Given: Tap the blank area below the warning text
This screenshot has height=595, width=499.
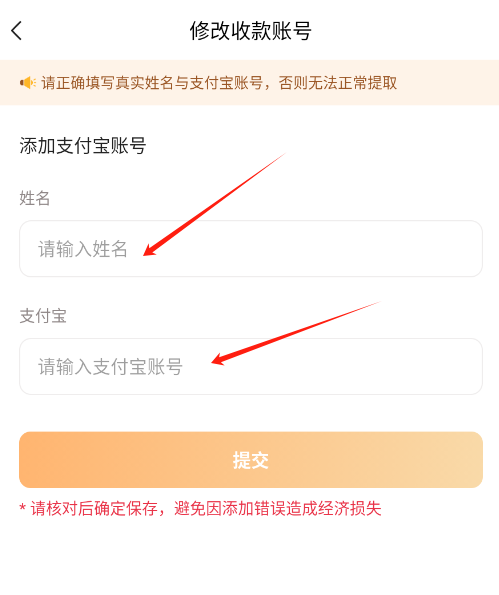Looking at the screenshot, I should 249,556.
